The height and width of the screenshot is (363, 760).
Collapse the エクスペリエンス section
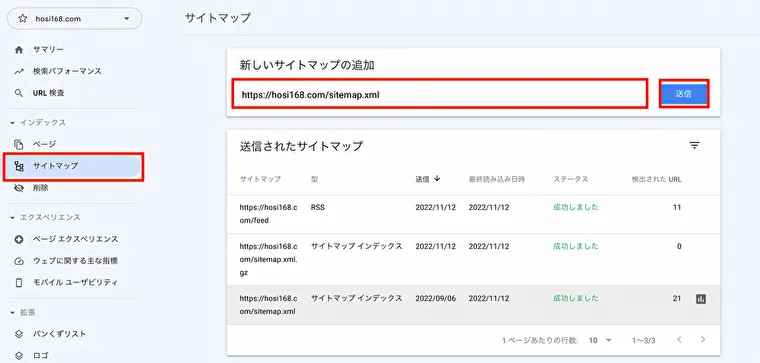point(45,217)
